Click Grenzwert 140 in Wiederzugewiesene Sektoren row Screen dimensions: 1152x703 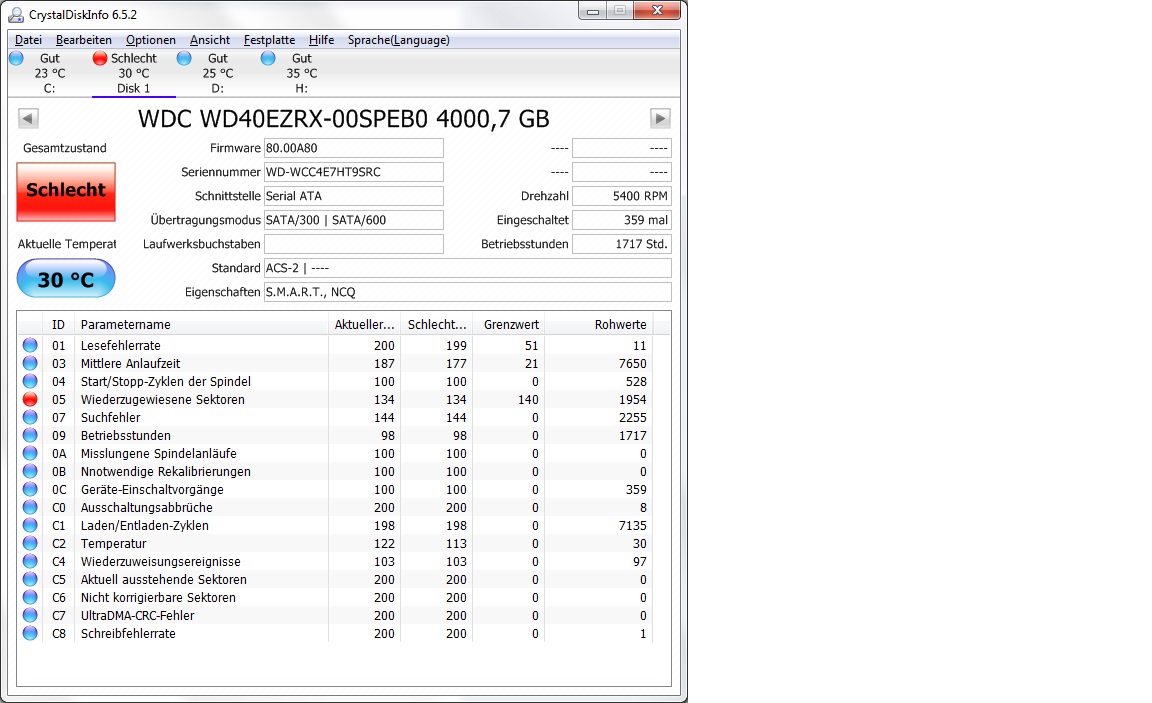[528, 399]
